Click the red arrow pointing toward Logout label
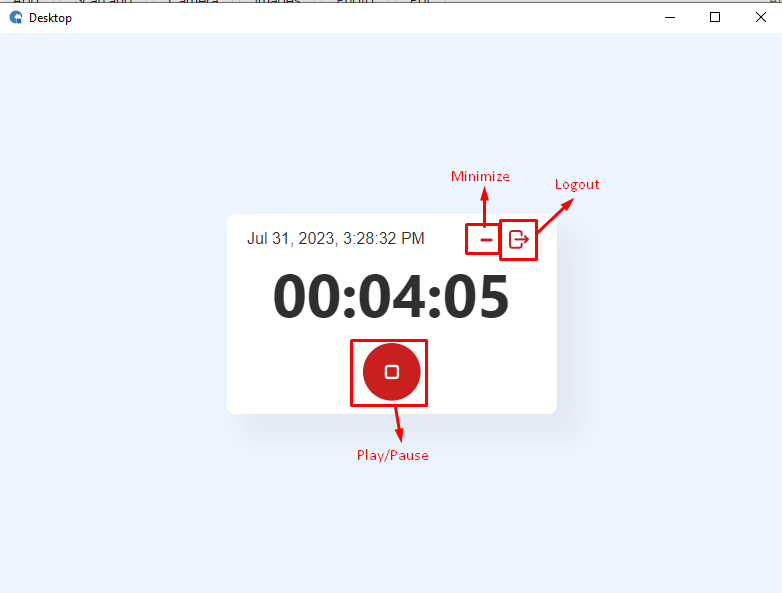 pyautogui.click(x=556, y=215)
